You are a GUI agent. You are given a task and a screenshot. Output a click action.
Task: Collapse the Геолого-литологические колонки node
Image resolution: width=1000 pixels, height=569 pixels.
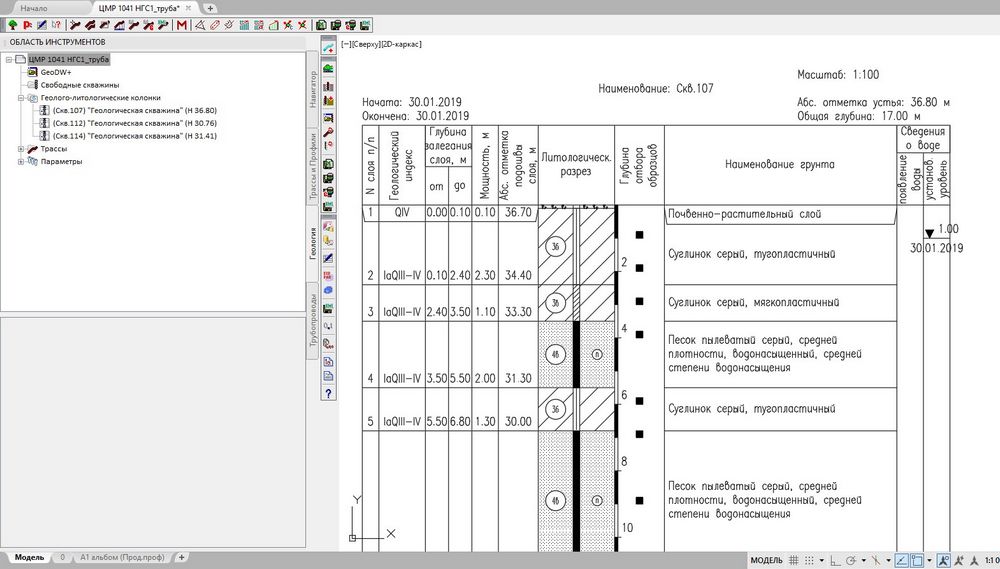(21, 98)
